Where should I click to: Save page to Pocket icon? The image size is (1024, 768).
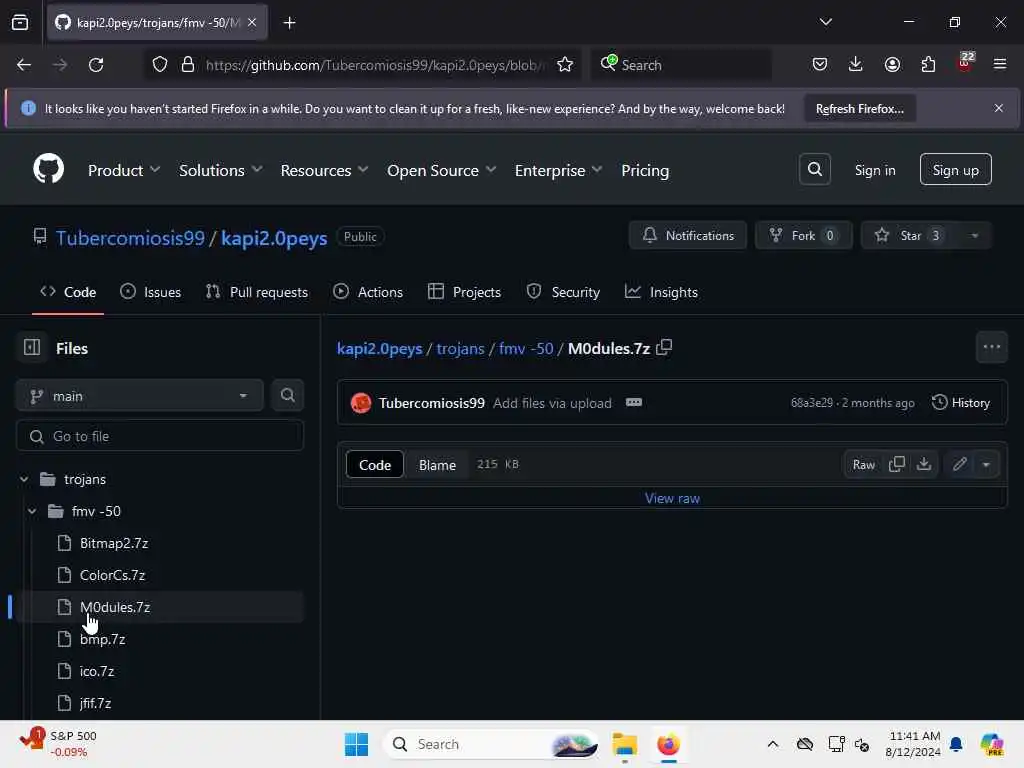point(820,65)
